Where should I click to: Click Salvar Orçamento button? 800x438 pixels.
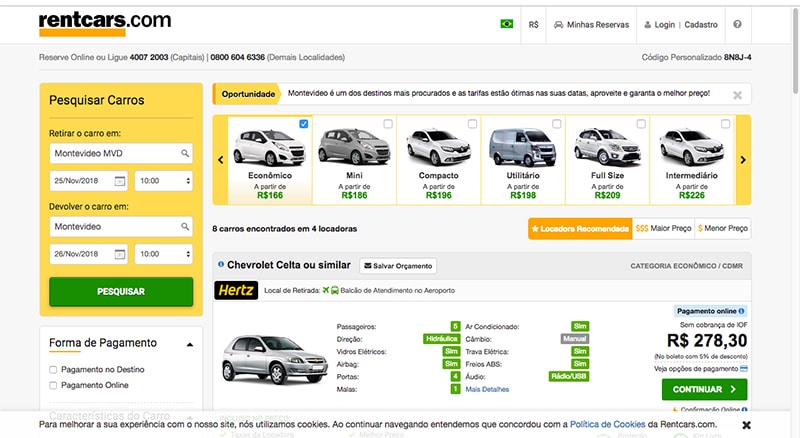pos(398,266)
